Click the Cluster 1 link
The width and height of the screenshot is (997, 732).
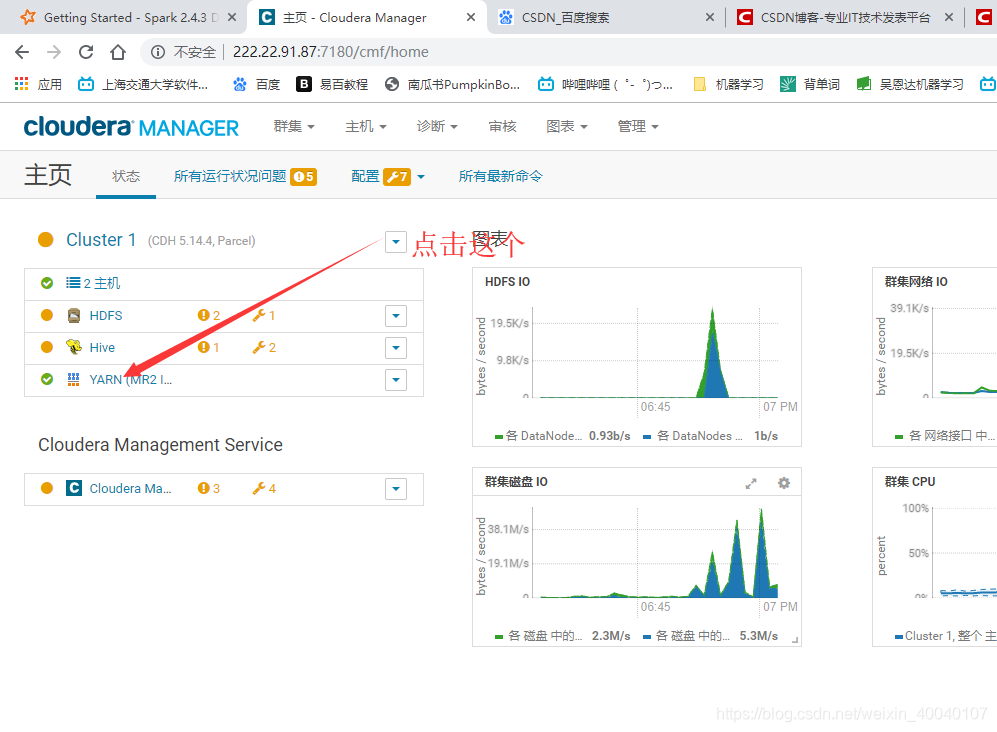coord(101,240)
